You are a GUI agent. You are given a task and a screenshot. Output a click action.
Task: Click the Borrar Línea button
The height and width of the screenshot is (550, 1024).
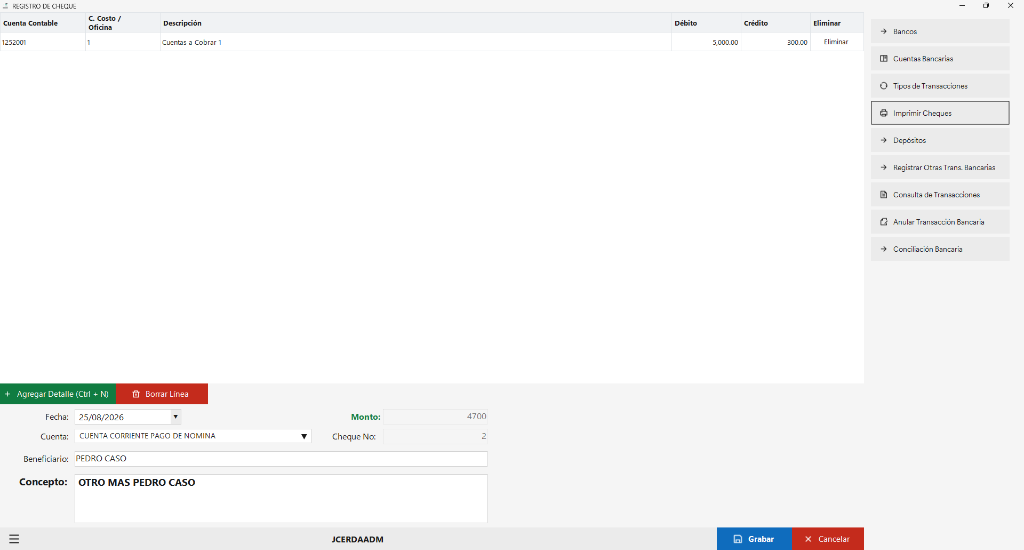(162, 394)
